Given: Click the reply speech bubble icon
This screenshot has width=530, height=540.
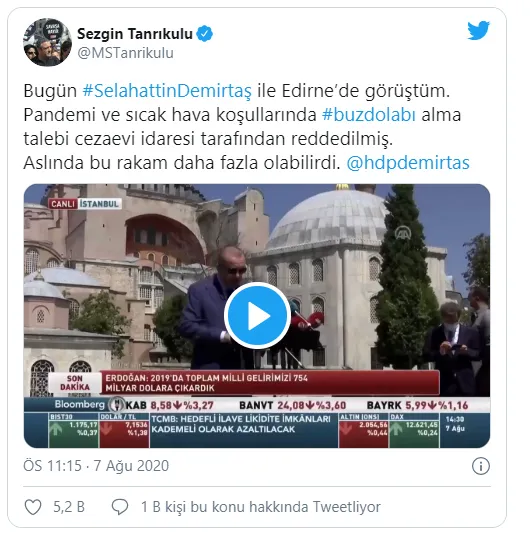Looking at the screenshot, I should [120, 507].
